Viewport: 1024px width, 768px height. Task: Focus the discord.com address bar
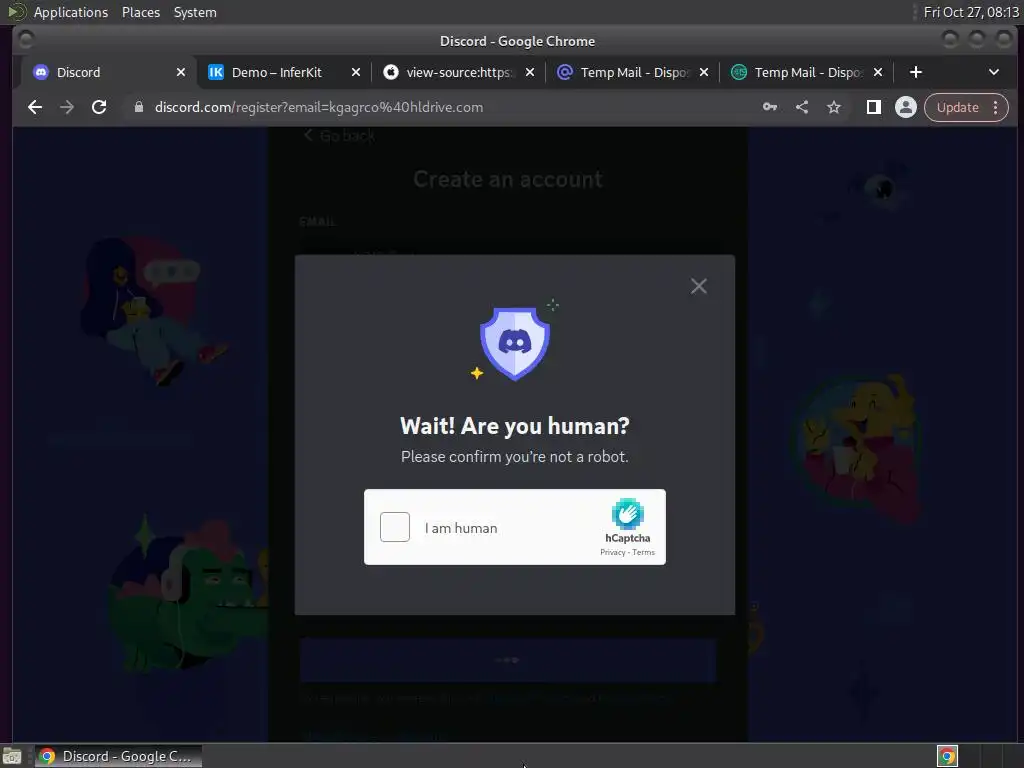coord(444,107)
